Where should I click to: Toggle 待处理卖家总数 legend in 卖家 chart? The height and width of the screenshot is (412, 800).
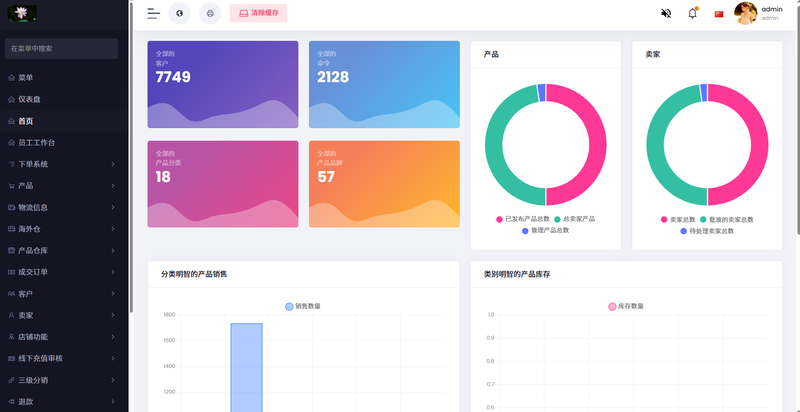coord(707,231)
